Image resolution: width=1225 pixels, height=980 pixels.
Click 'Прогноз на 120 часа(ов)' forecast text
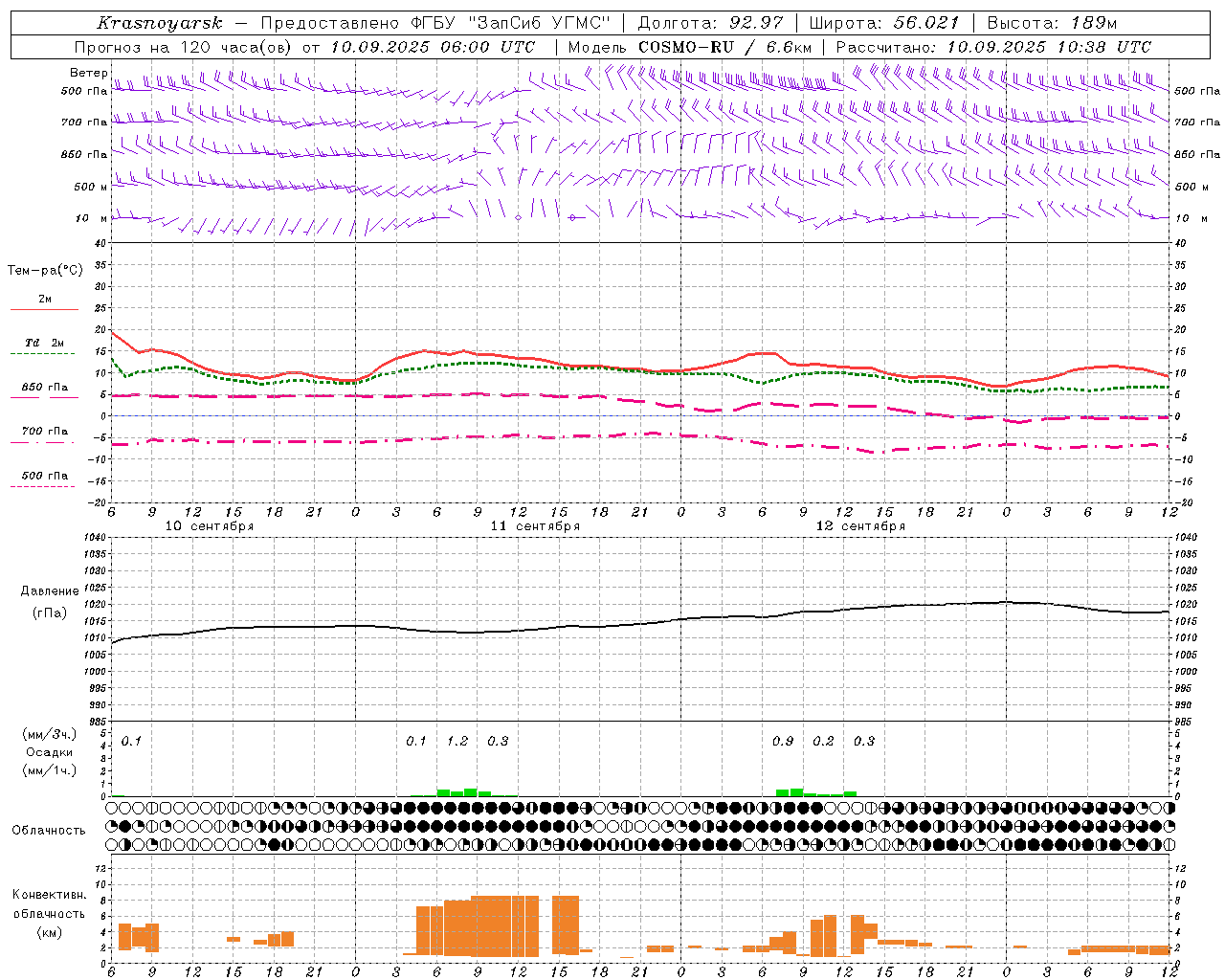(x=184, y=47)
